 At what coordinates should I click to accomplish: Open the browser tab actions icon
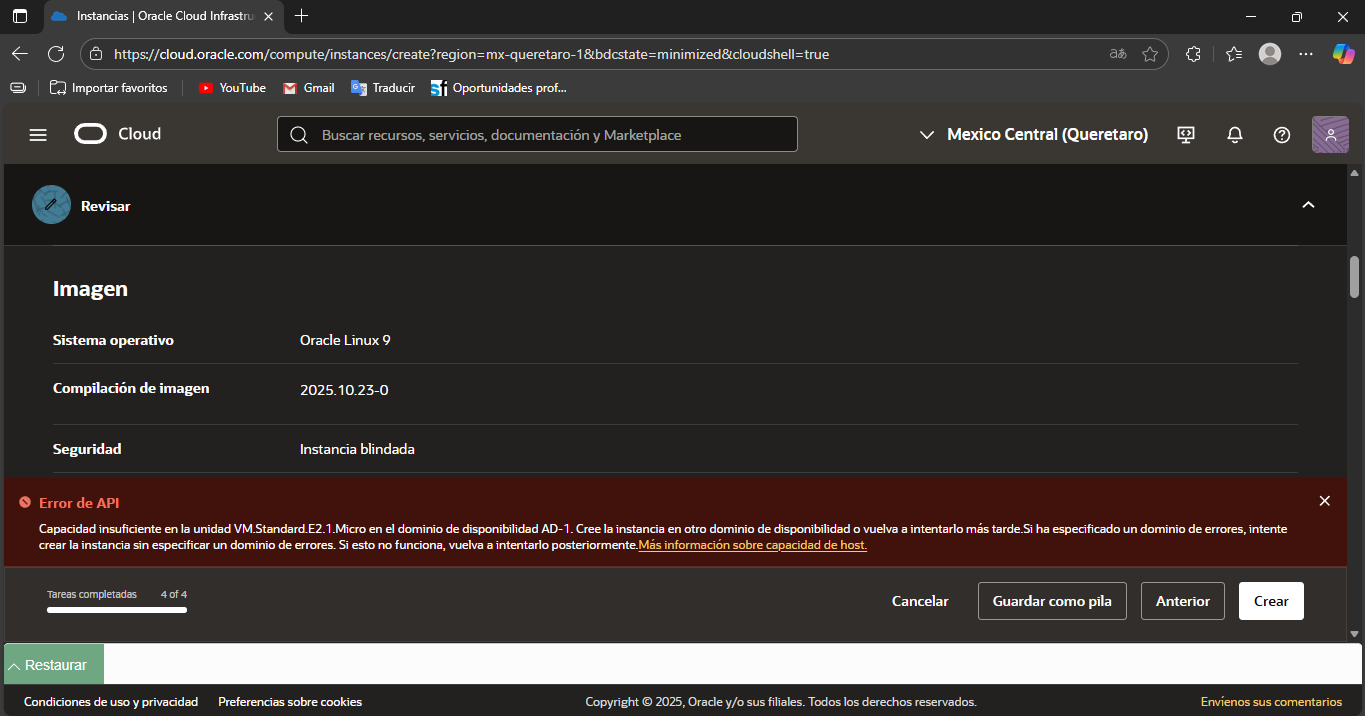coord(20,16)
